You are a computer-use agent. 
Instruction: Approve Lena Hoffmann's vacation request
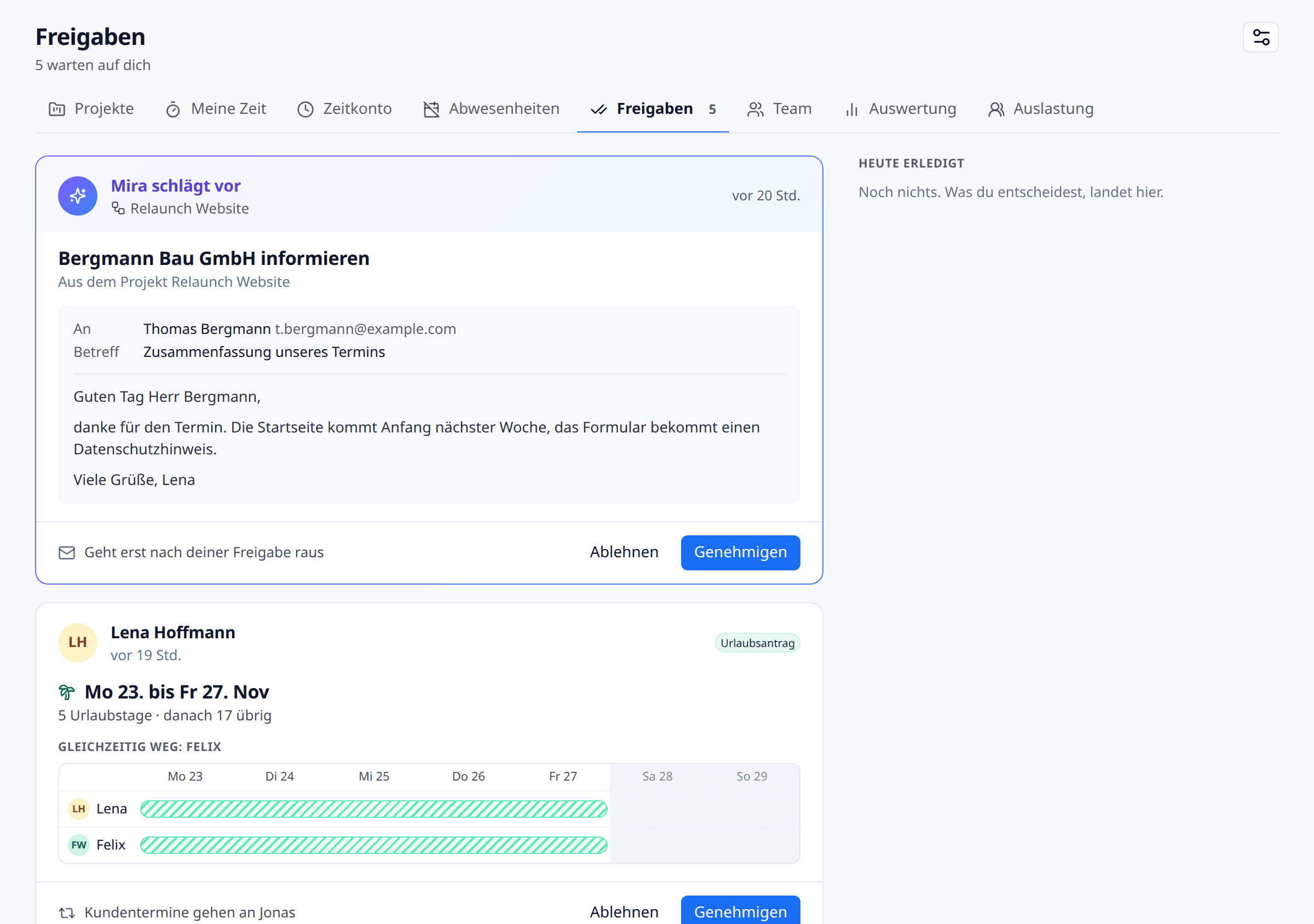[740, 910]
